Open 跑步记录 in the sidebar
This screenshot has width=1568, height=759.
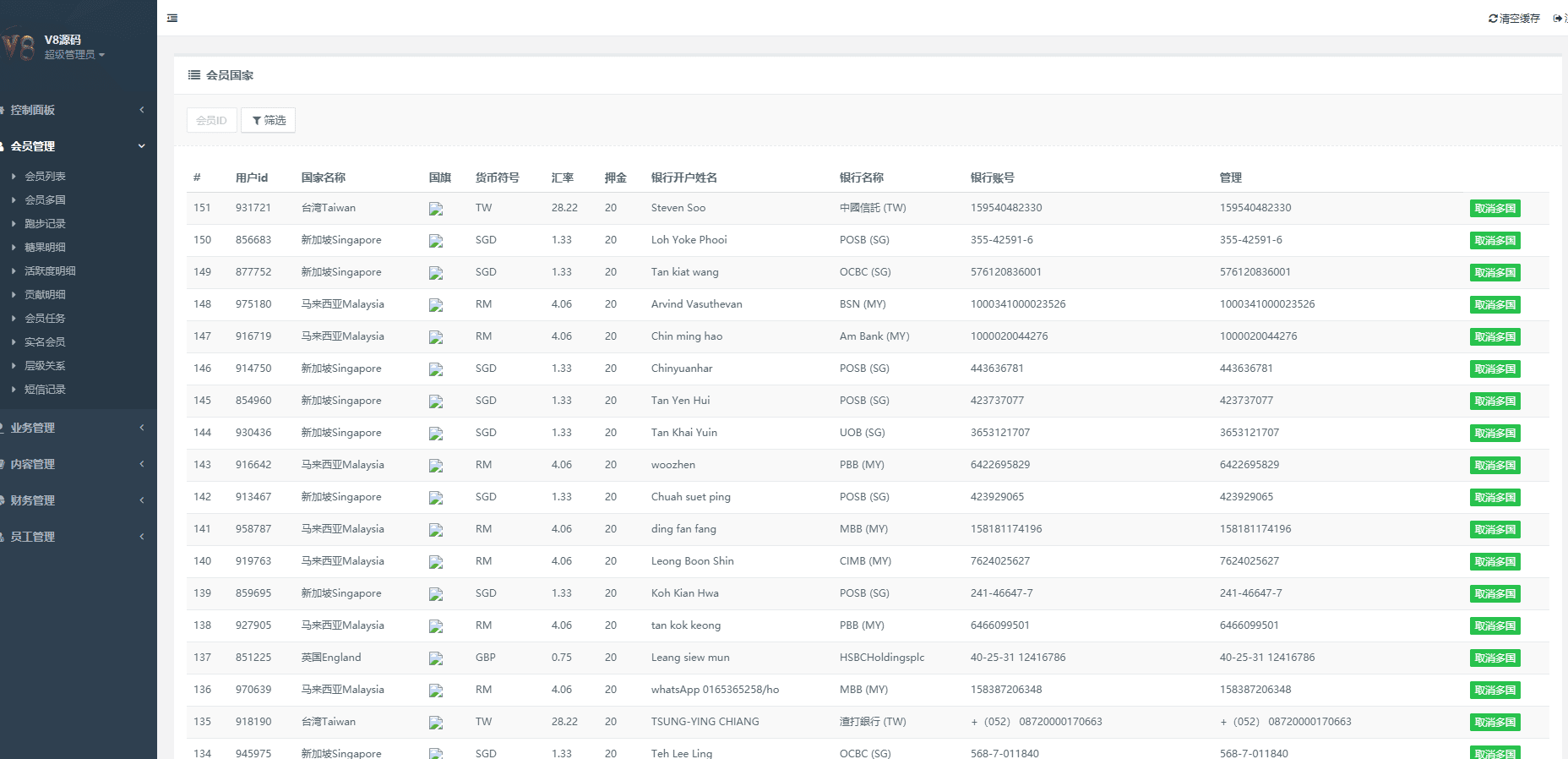coord(45,224)
